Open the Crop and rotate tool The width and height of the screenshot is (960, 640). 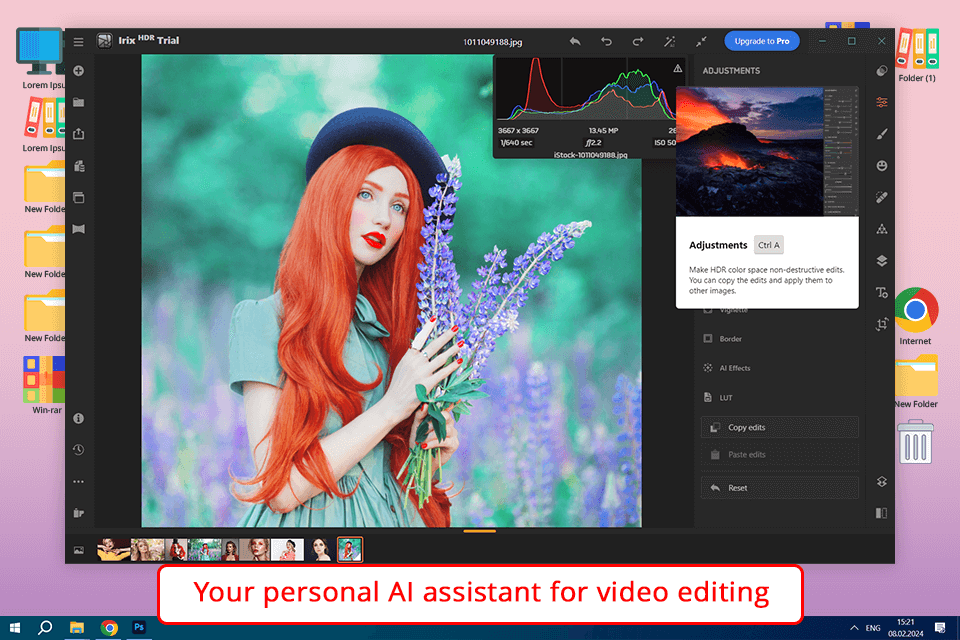(x=881, y=324)
